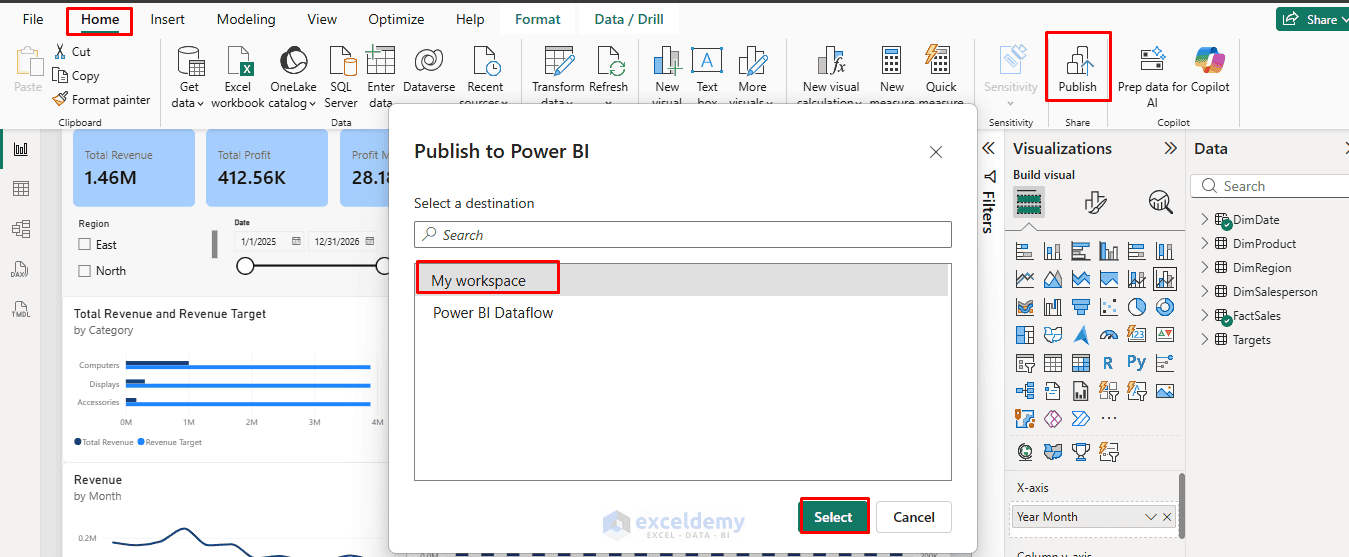Open the OneLake catalog
Image resolution: width=1349 pixels, height=557 pixels.
[x=293, y=75]
